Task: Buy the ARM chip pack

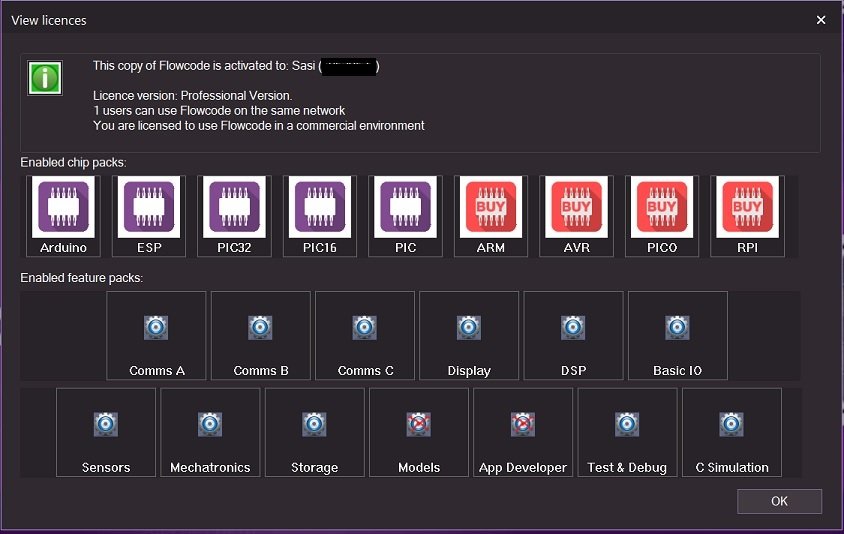Action: coord(491,208)
